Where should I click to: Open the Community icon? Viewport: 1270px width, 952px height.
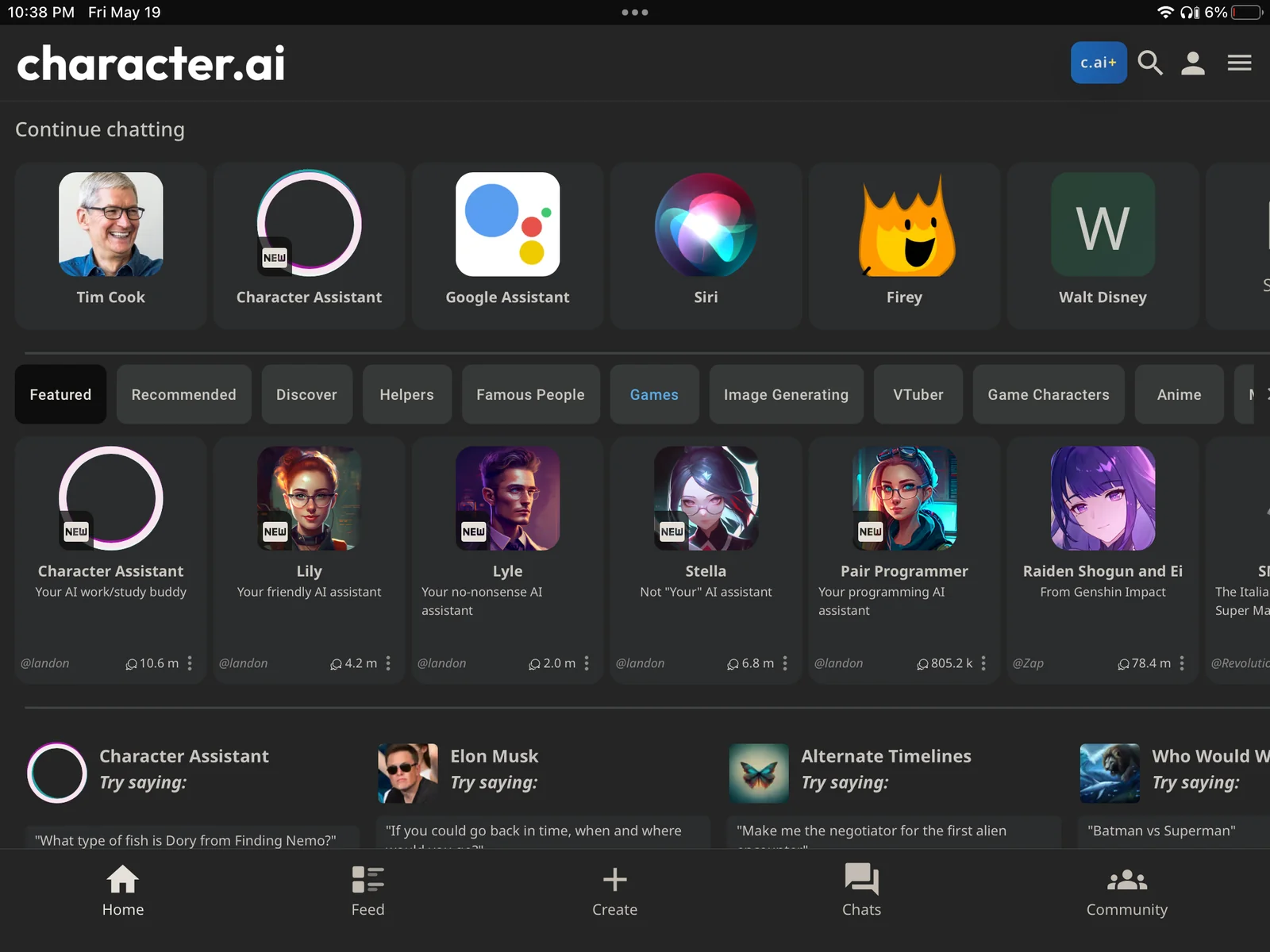click(x=1126, y=890)
